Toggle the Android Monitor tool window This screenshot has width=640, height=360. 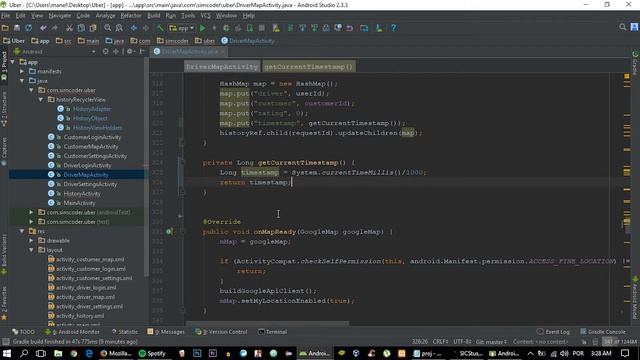(x=72, y=332)
